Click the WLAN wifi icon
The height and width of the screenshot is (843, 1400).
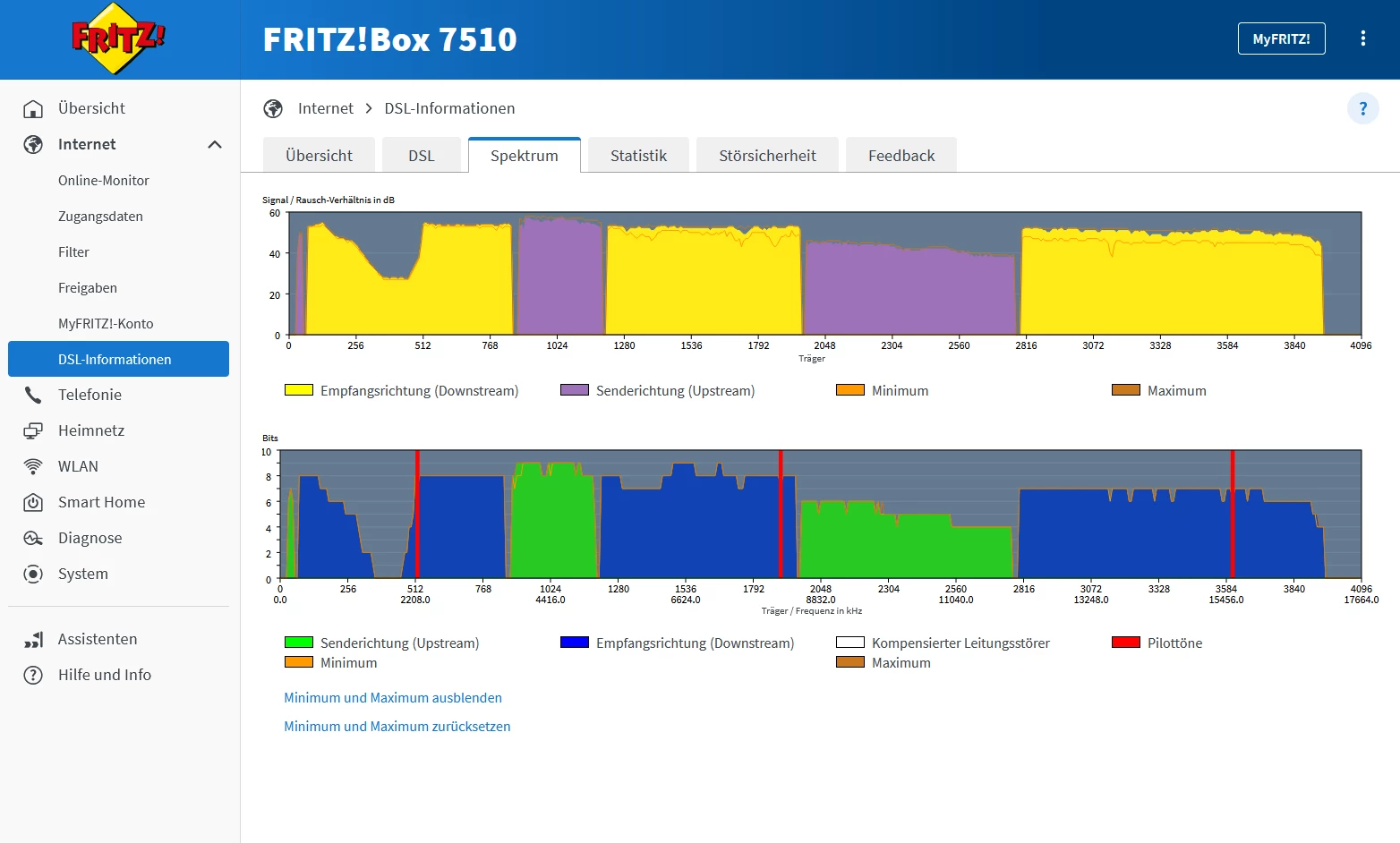pos(33,466)
